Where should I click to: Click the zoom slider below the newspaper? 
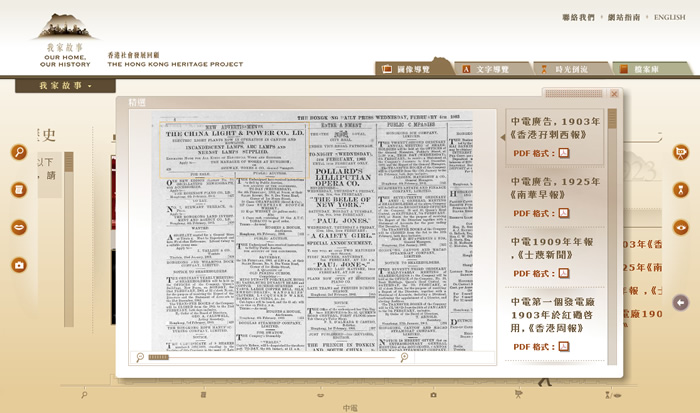point(160,357)
